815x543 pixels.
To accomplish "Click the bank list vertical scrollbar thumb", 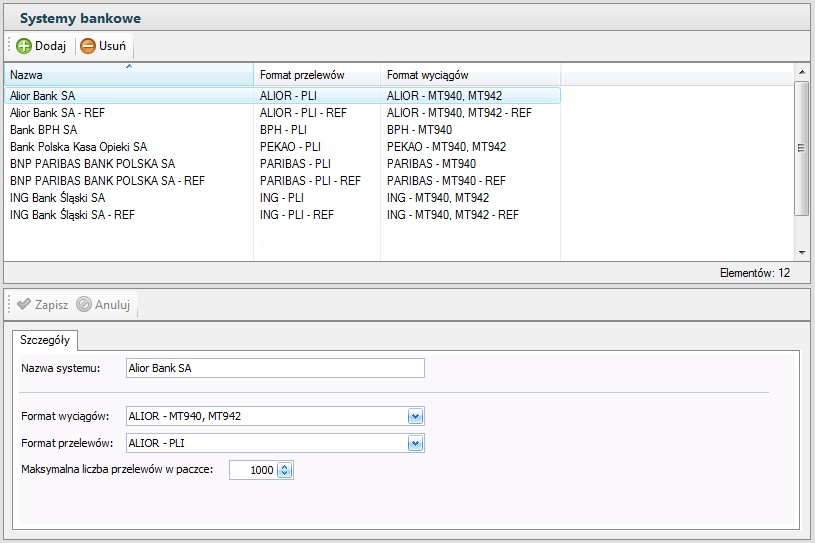I will (x=802, y=148).
